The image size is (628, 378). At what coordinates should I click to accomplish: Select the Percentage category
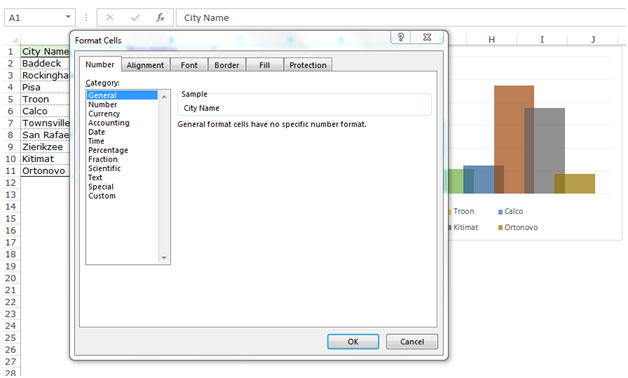pyautogui.click(x=108, y=150)
